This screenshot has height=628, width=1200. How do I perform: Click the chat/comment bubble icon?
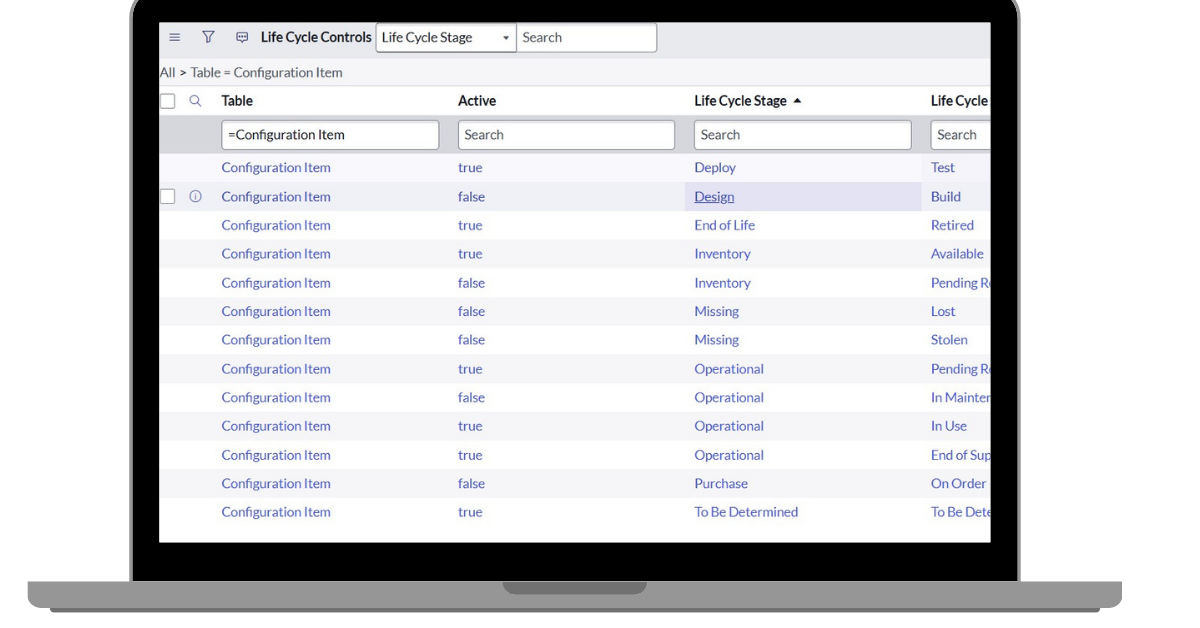242,37
